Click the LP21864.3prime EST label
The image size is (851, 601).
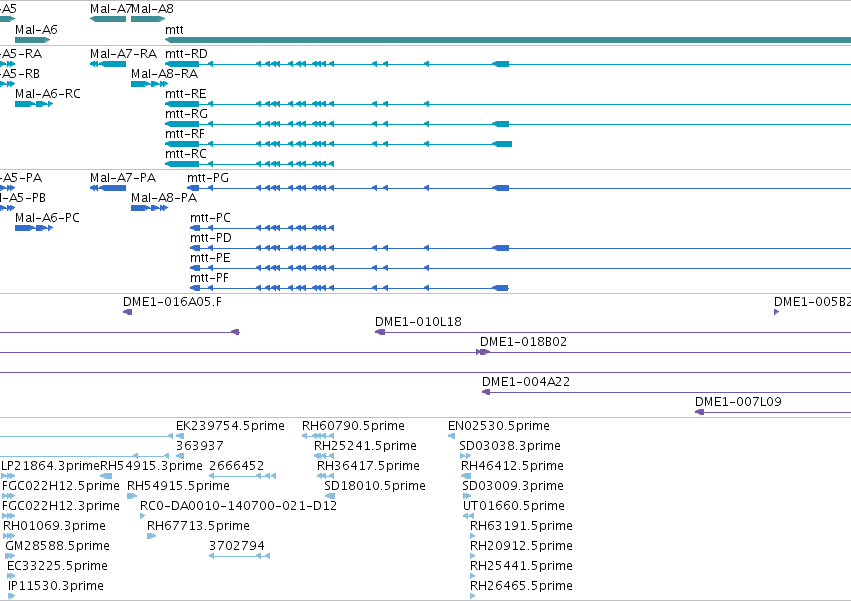[50, 466]
